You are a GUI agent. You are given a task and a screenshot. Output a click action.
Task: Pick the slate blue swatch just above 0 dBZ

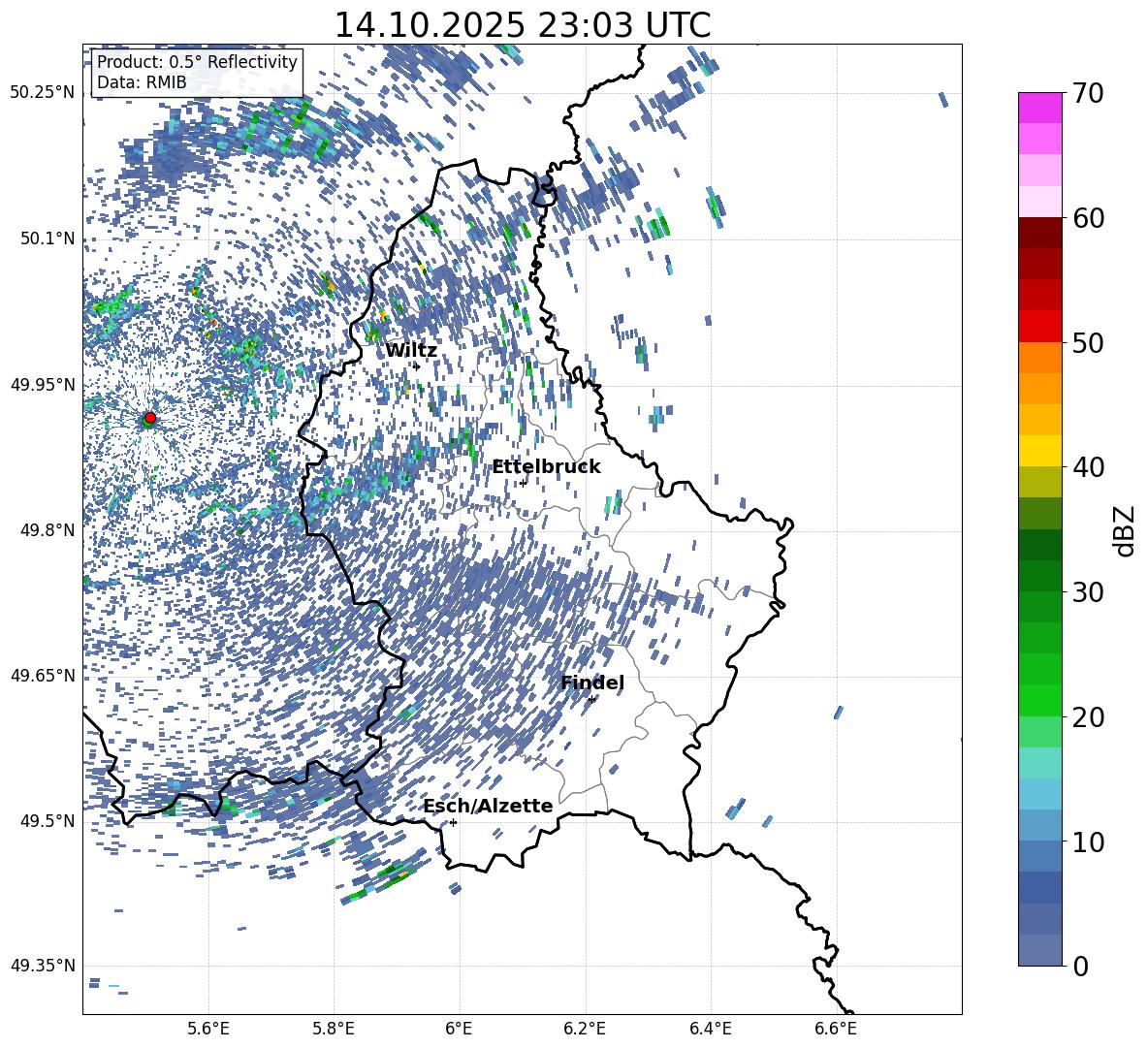1039,950
